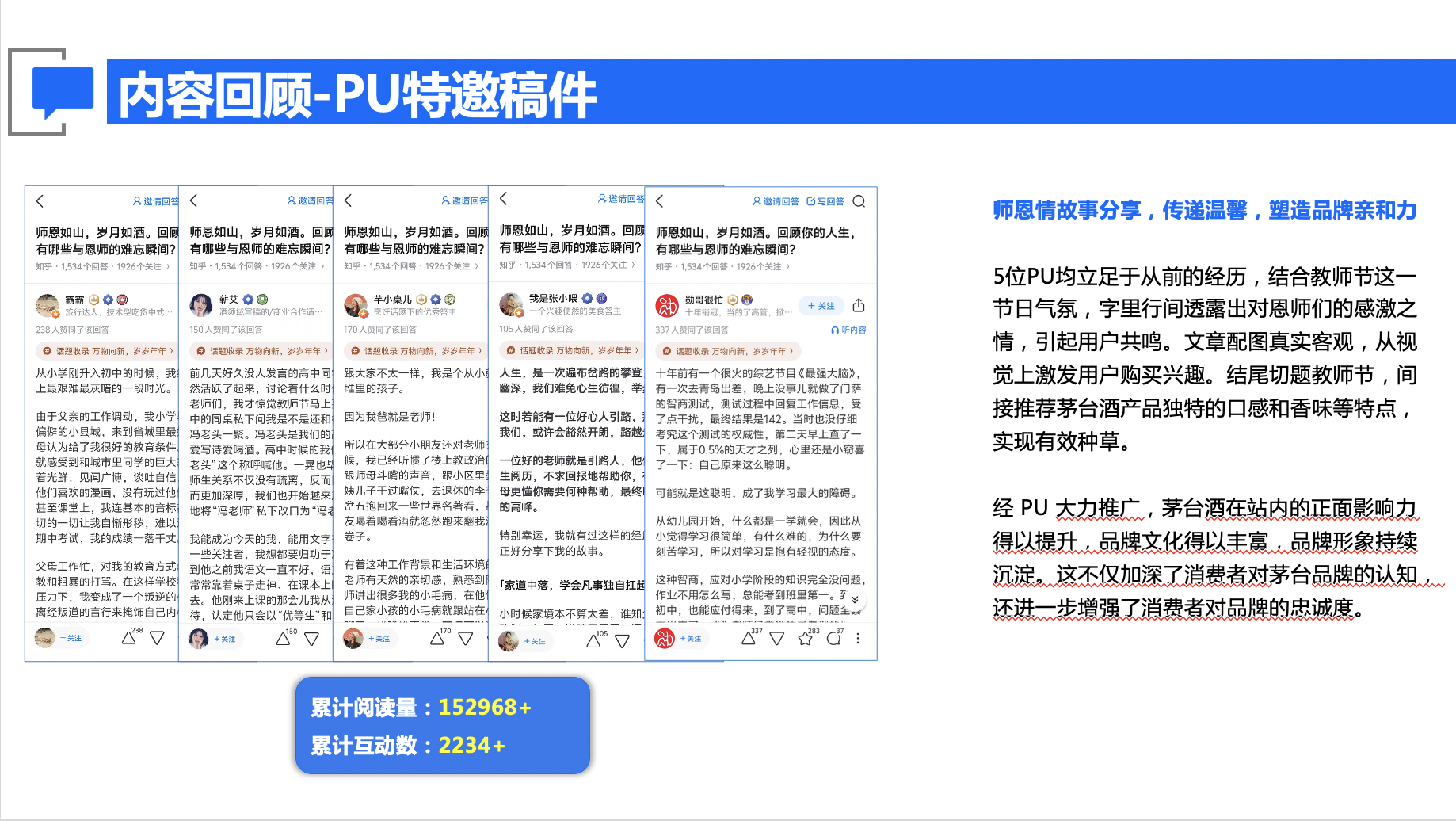Toggle the +关注 follow pill beside 勋哥很忙

(x=821, y=306)
